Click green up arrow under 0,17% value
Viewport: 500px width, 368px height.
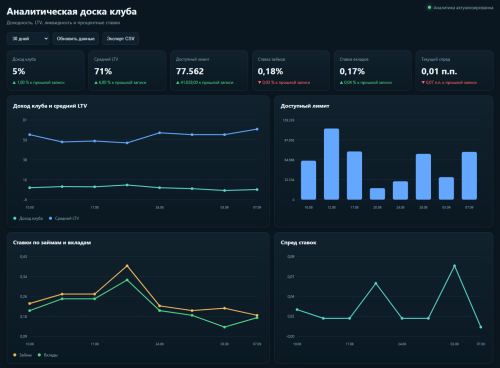pyautogui.click(x=341, y=82)
